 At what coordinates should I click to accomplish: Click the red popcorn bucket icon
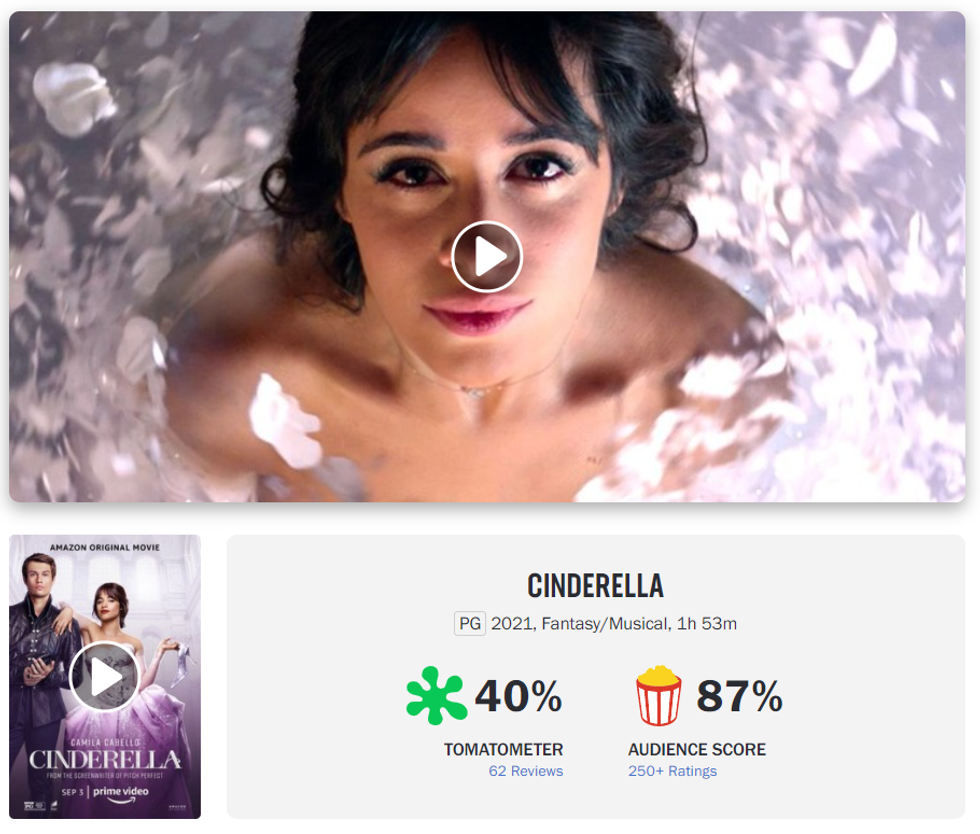659,695
